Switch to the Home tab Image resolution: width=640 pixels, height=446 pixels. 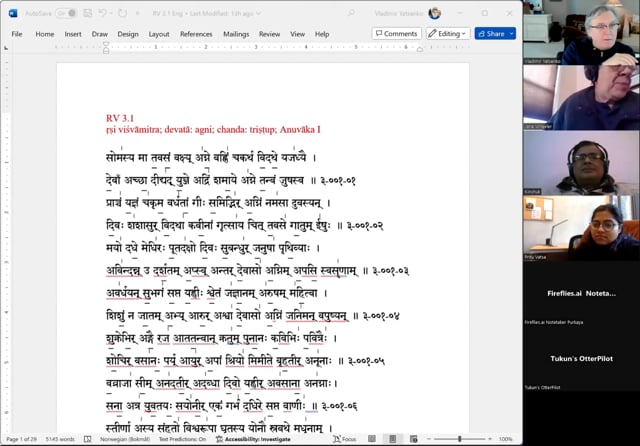45,34
